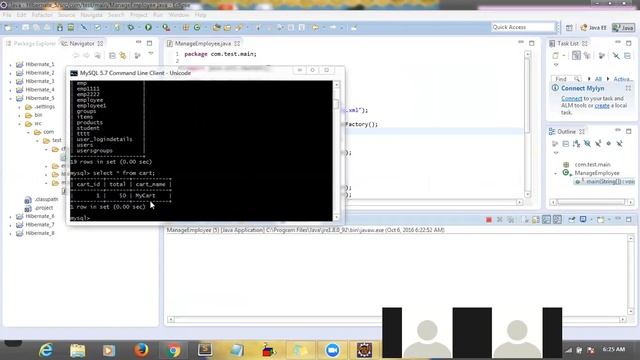Expand the Hibernate_4 project

10,90
